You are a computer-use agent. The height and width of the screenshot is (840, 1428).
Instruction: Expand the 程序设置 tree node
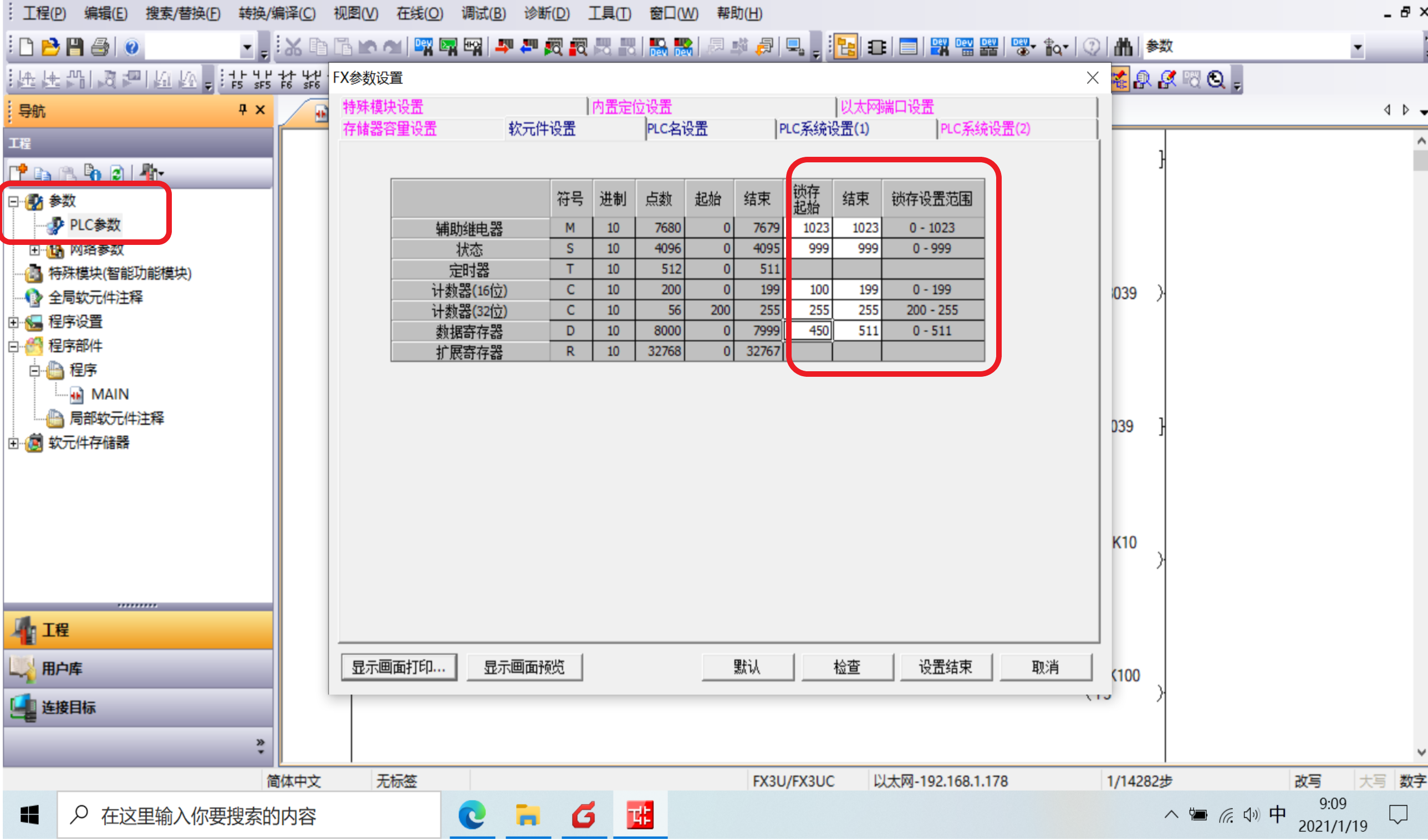pyautogui.click(x=14, y=322)
